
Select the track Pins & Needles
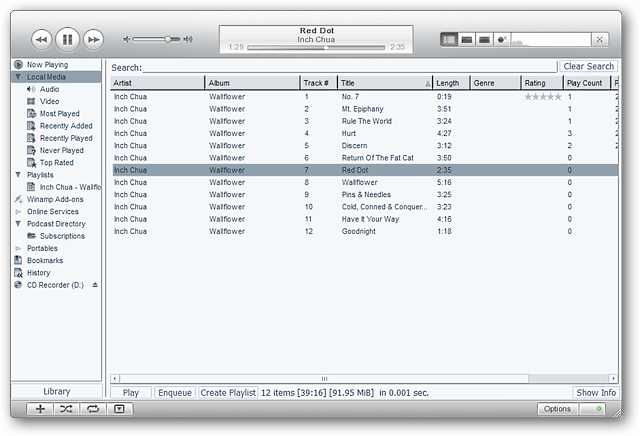366,195
